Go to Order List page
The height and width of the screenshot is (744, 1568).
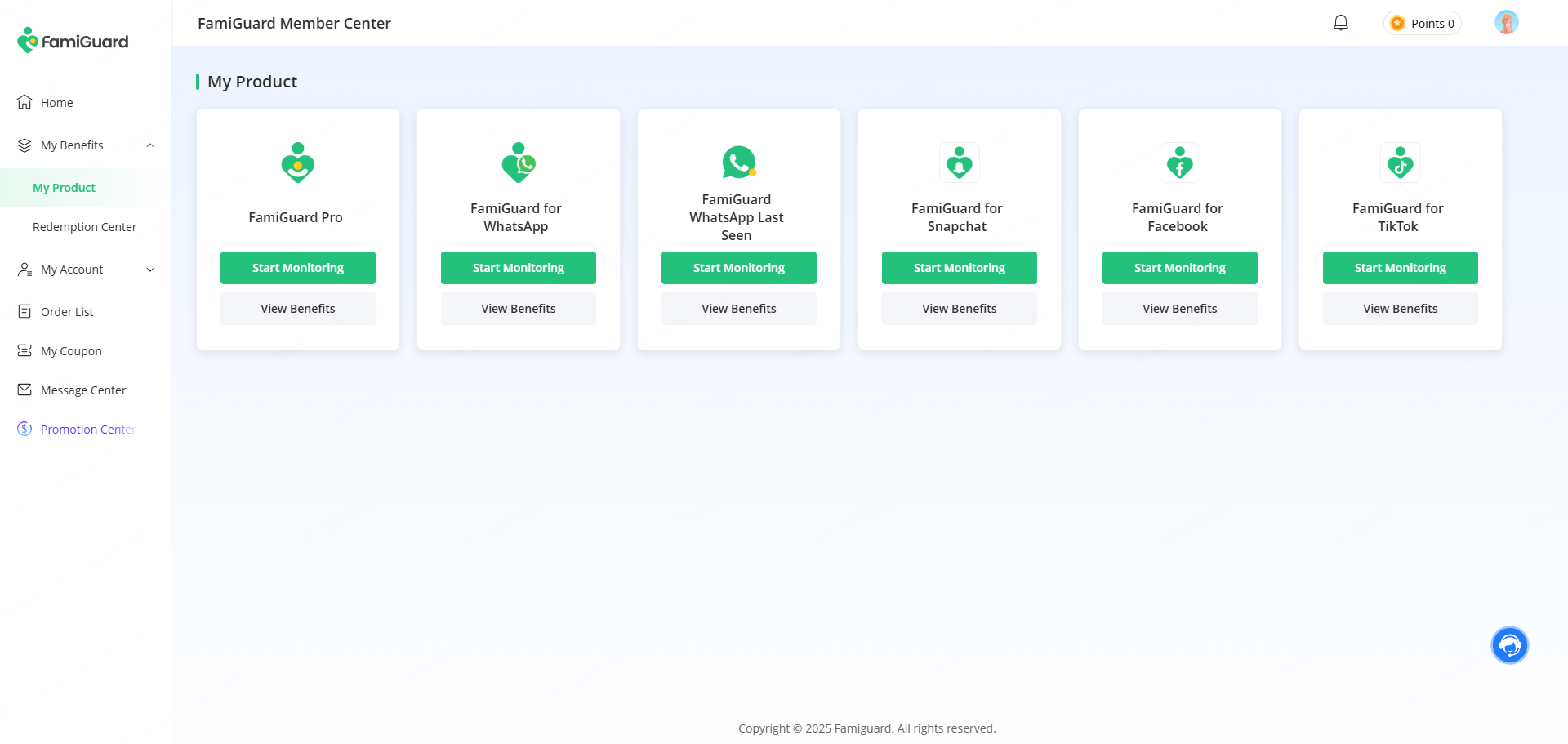click(67, 312)
